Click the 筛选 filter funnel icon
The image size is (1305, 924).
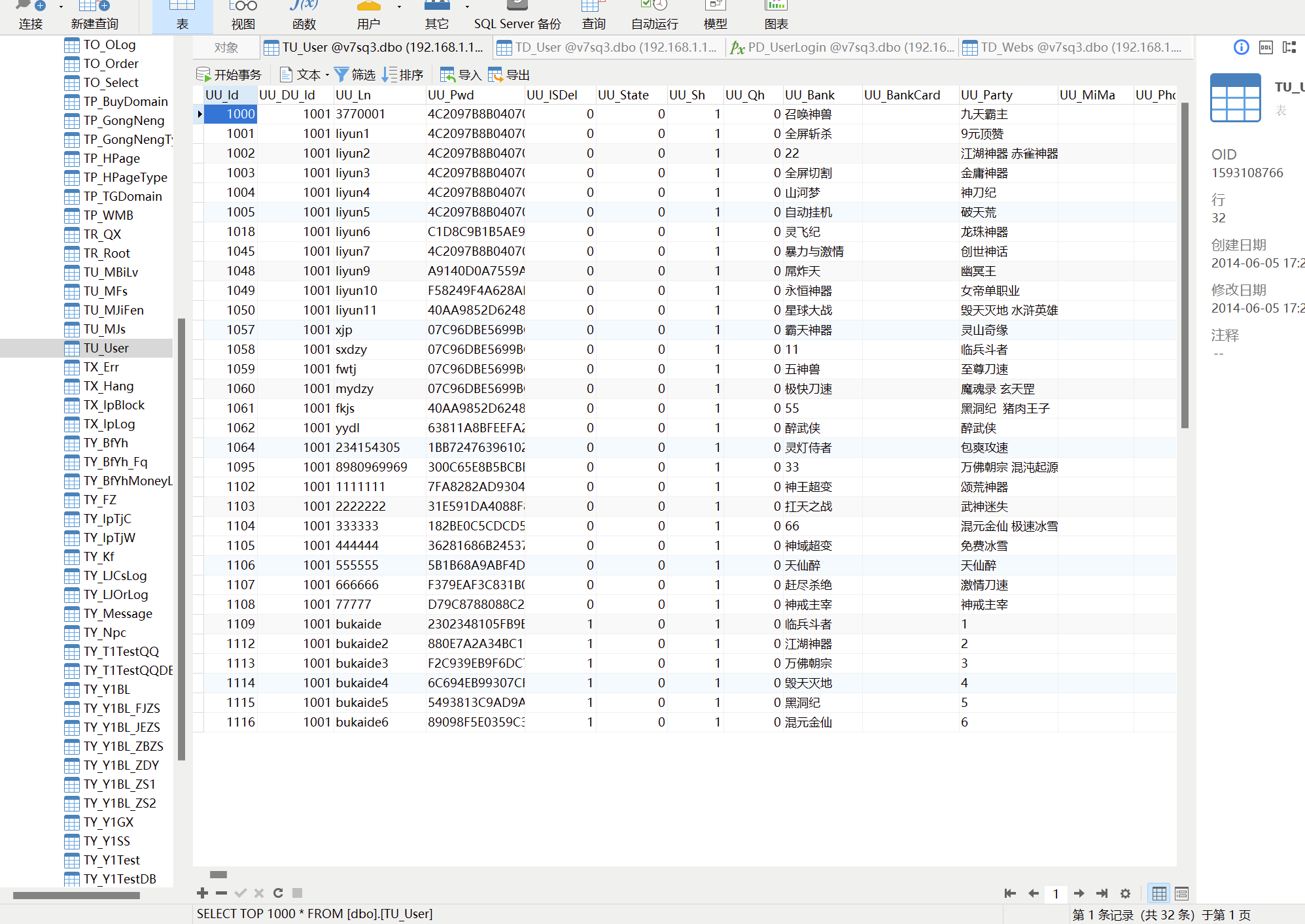click(341, 75)
